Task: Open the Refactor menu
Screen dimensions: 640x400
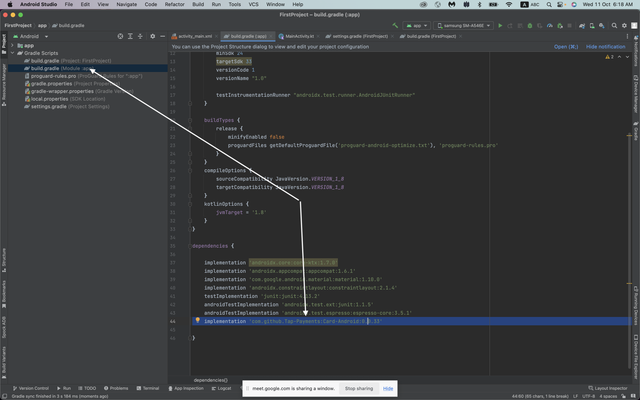Action: 175,4
